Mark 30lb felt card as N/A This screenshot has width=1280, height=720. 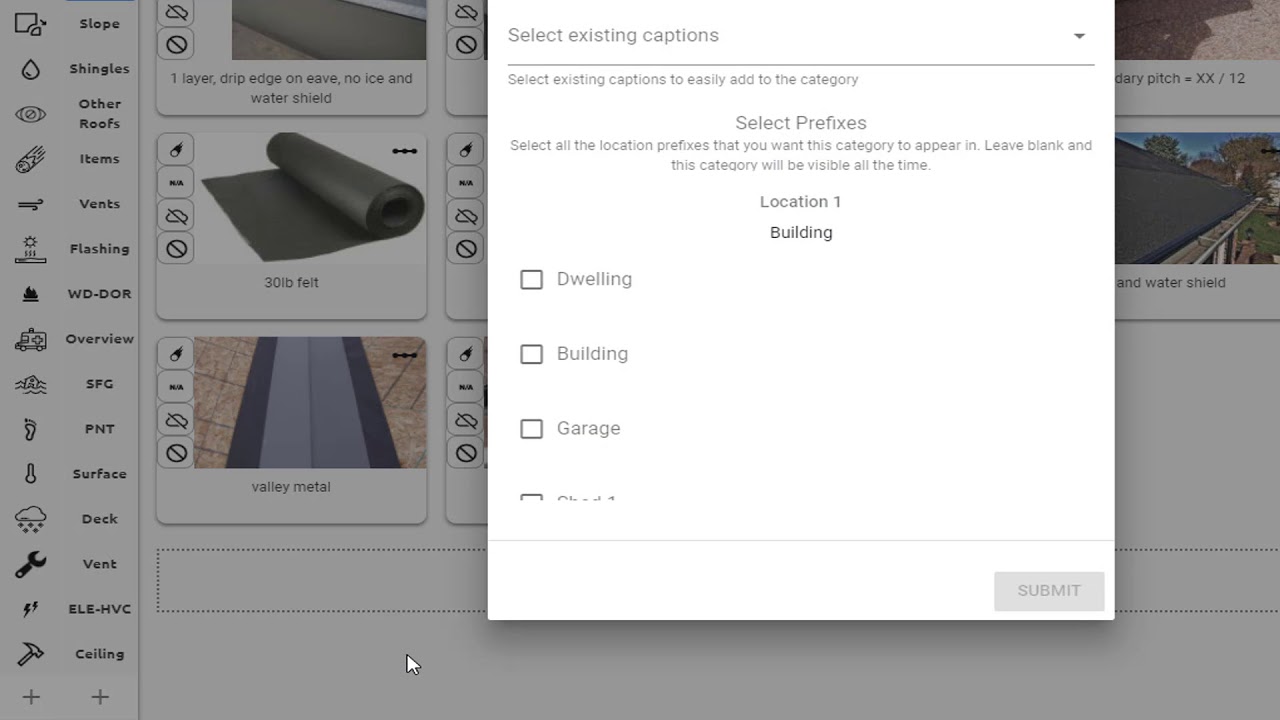(x=176, y=183)
